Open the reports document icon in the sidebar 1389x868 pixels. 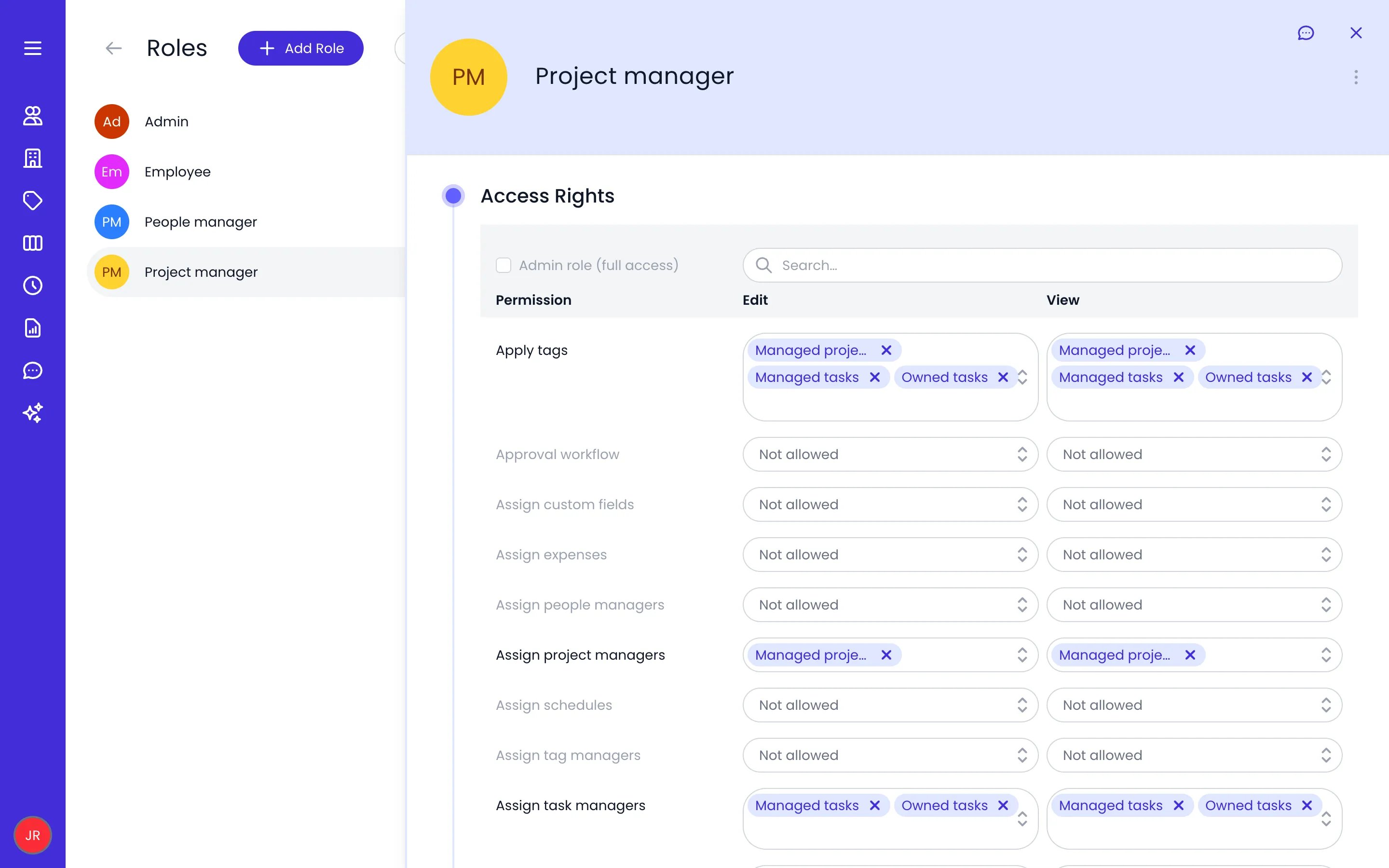pyautogui.click(x=33, y=328)
